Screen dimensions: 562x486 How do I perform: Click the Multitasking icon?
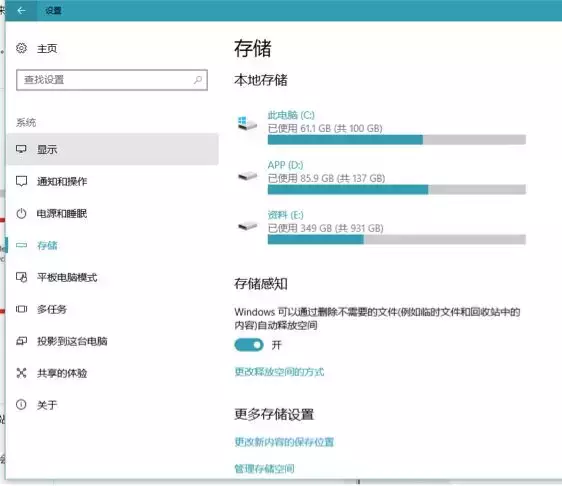point(22,309)
